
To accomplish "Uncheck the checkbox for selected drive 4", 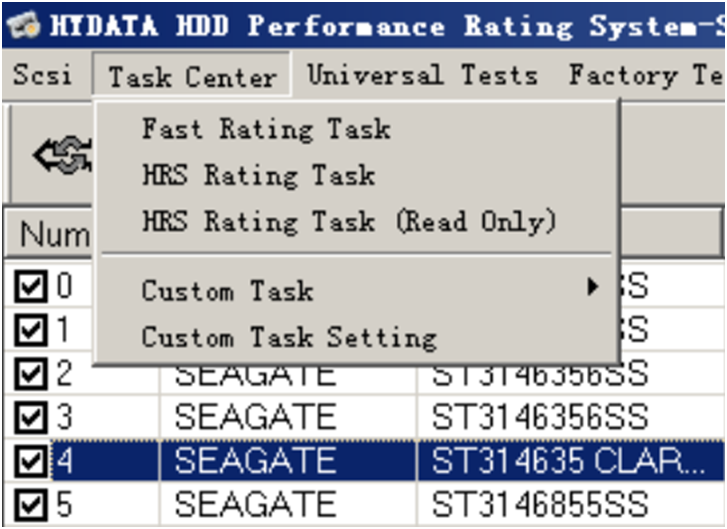I will (31, 461).
